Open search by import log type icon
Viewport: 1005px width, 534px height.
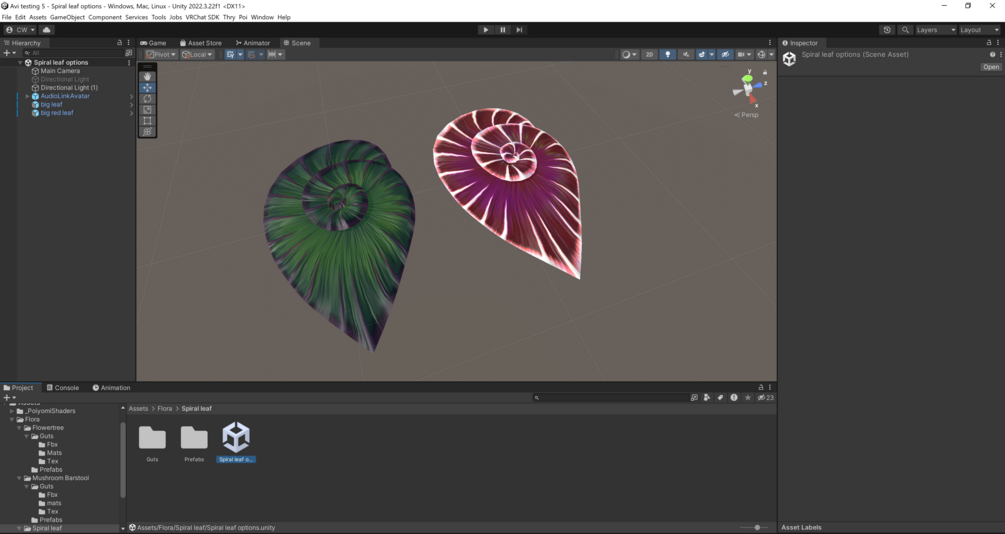[734, 397]
